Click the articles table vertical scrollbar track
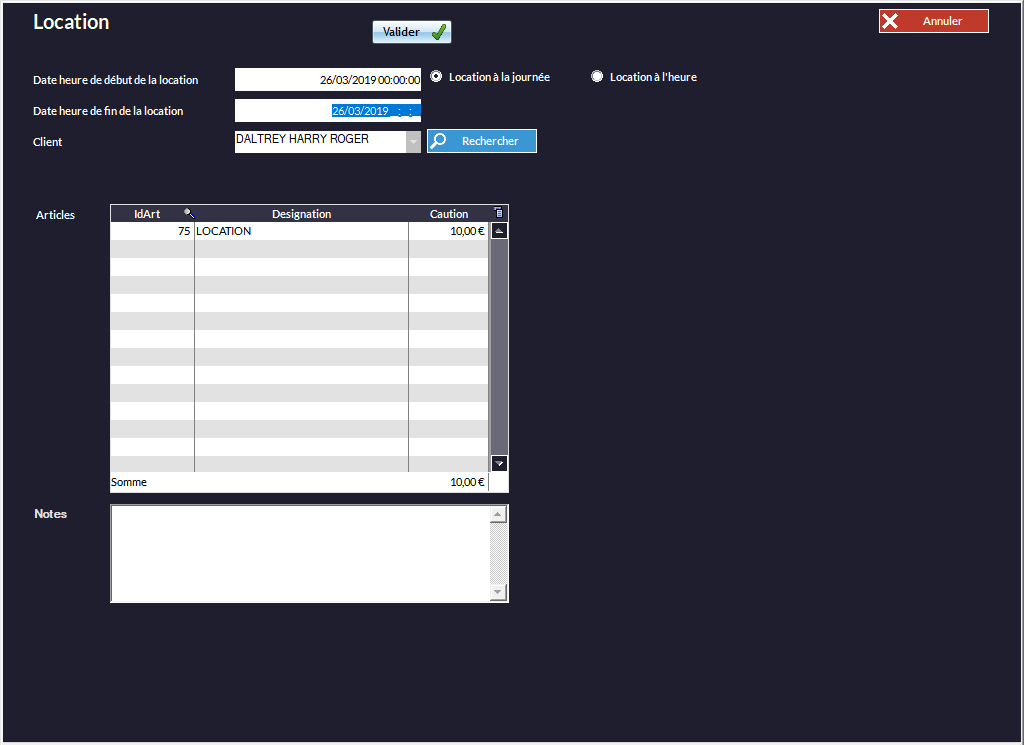The height and width of the screenshot is (745, 1024). coord(499,340)
